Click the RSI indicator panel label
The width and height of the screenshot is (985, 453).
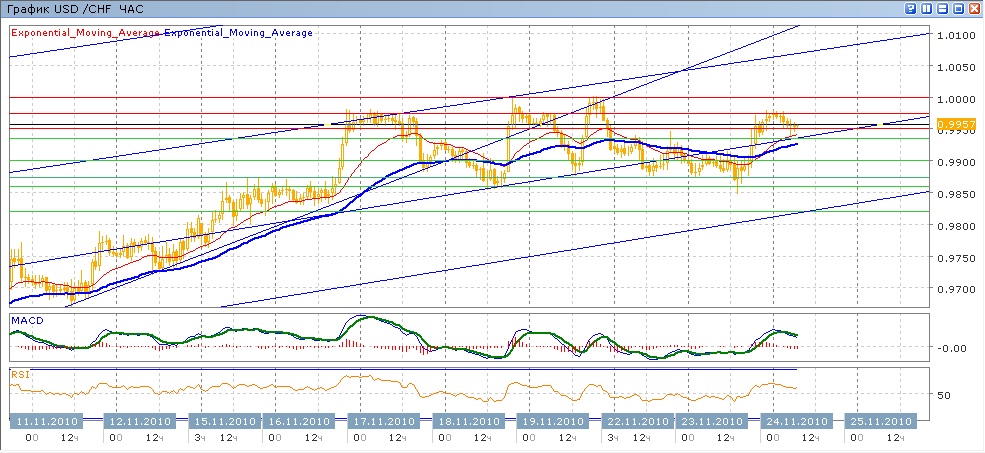19,375
